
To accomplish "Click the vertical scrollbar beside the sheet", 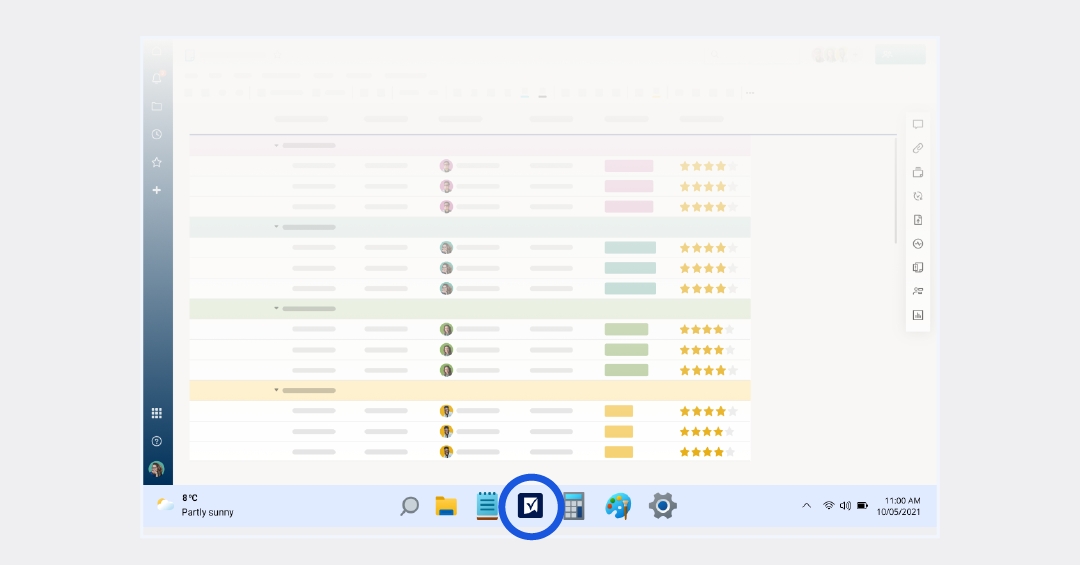I will coord(896,190).
